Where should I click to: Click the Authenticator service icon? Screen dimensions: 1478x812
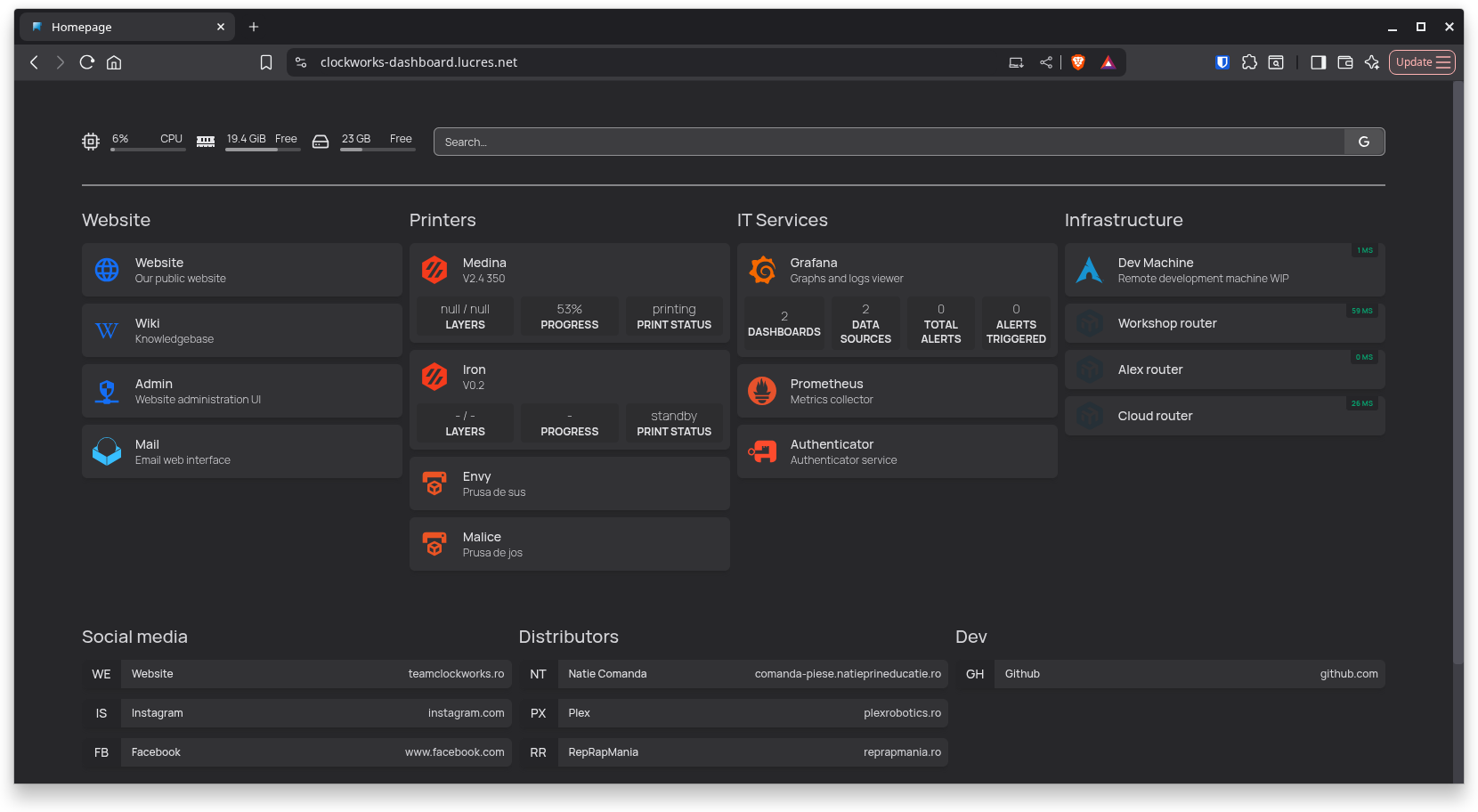[763, 451]
